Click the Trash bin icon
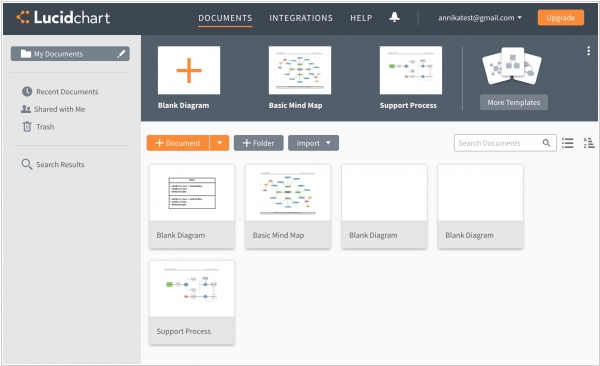This screenshot has width=600, height=366. point(27,126)
